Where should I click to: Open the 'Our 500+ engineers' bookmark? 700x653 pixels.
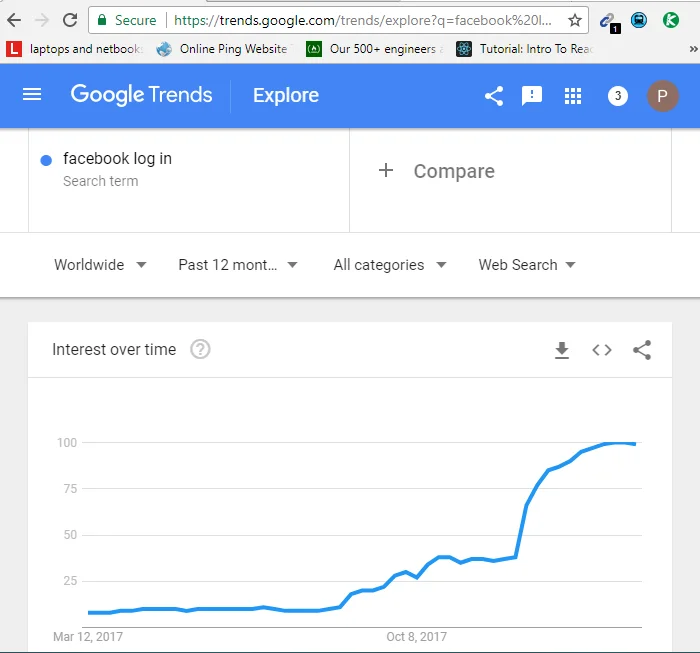pyautogui.click(x=374, y=49)
